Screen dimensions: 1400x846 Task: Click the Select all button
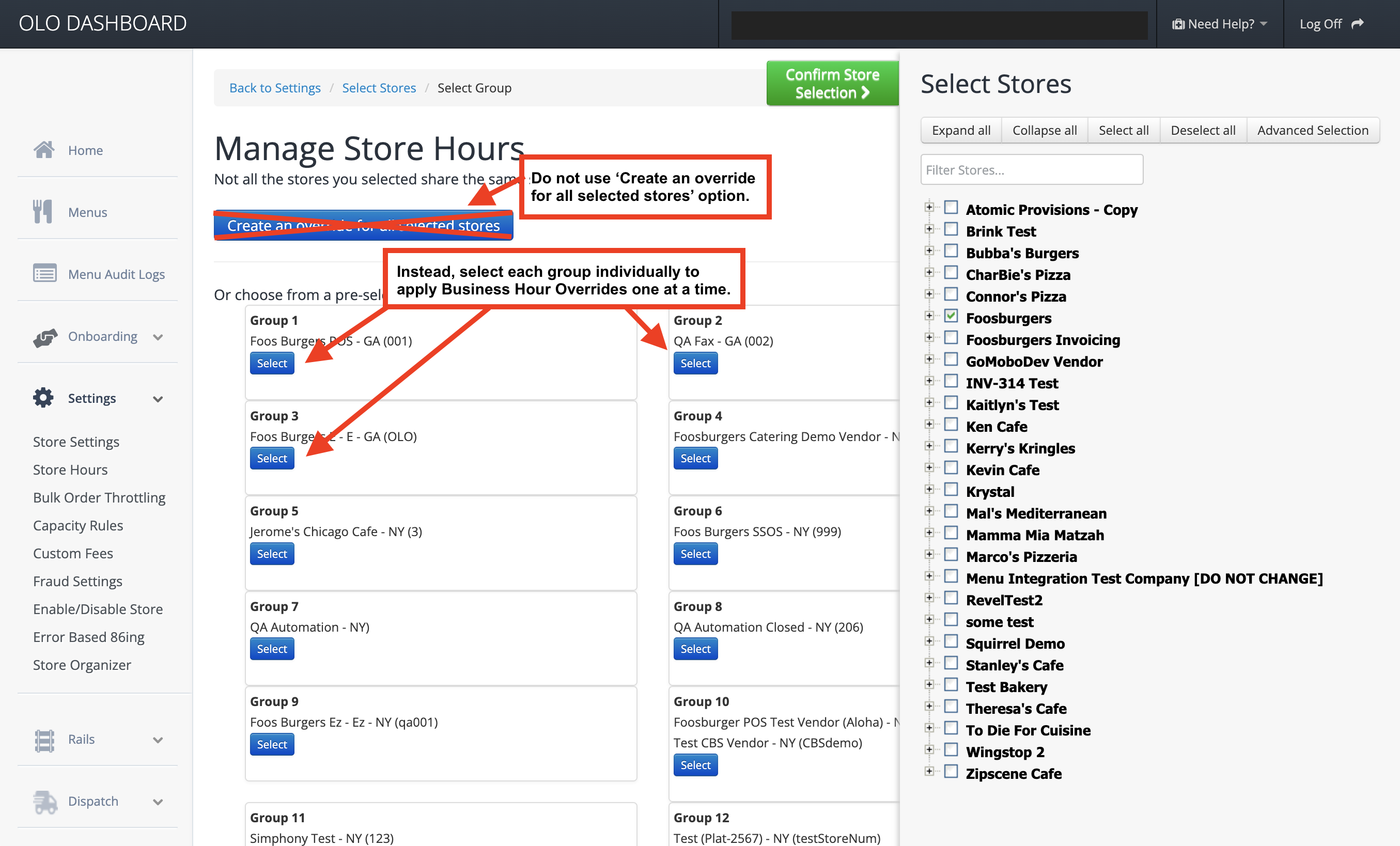1123,130
